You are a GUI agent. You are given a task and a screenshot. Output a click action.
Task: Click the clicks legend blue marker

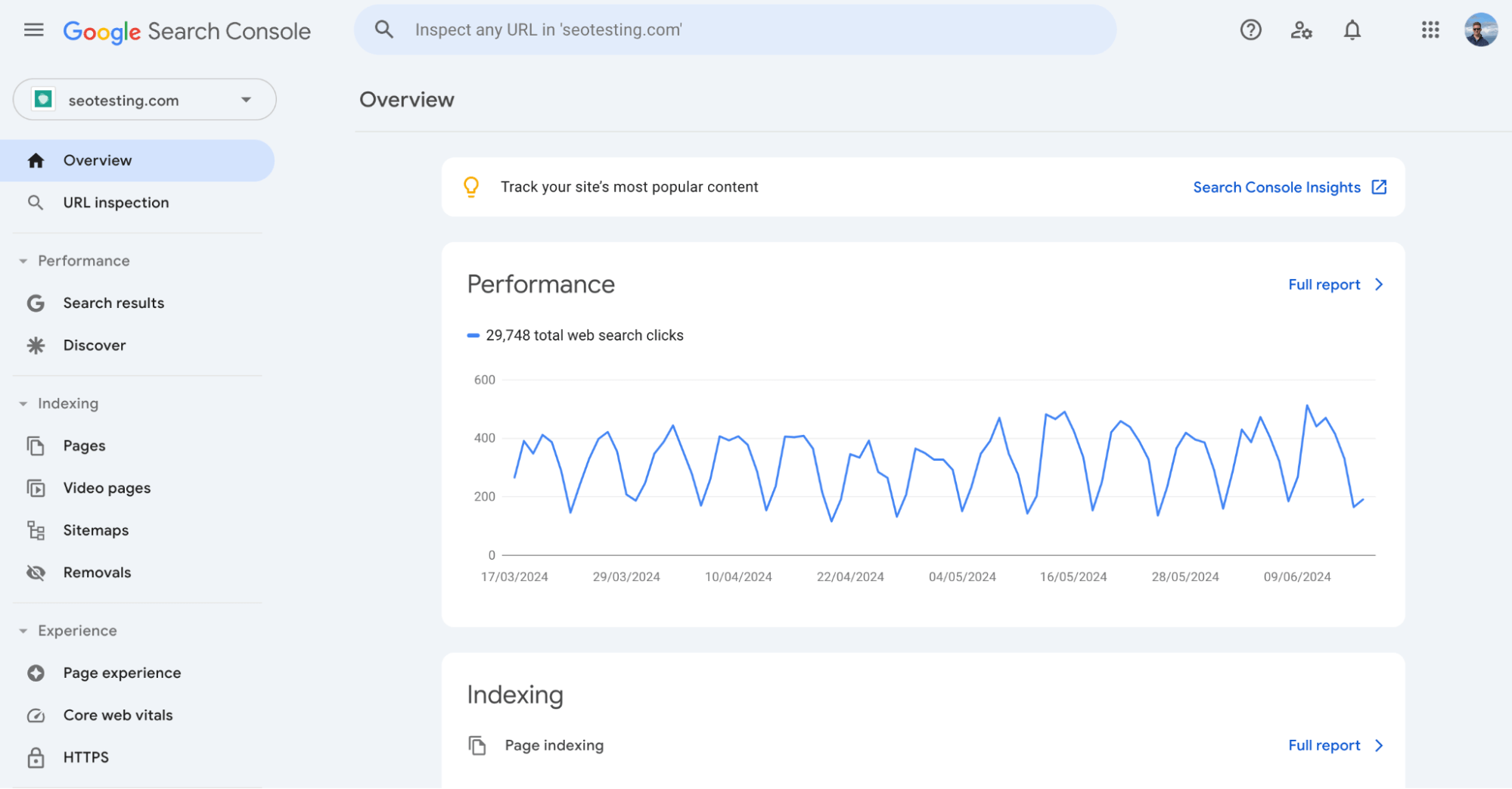pos(473,335)
